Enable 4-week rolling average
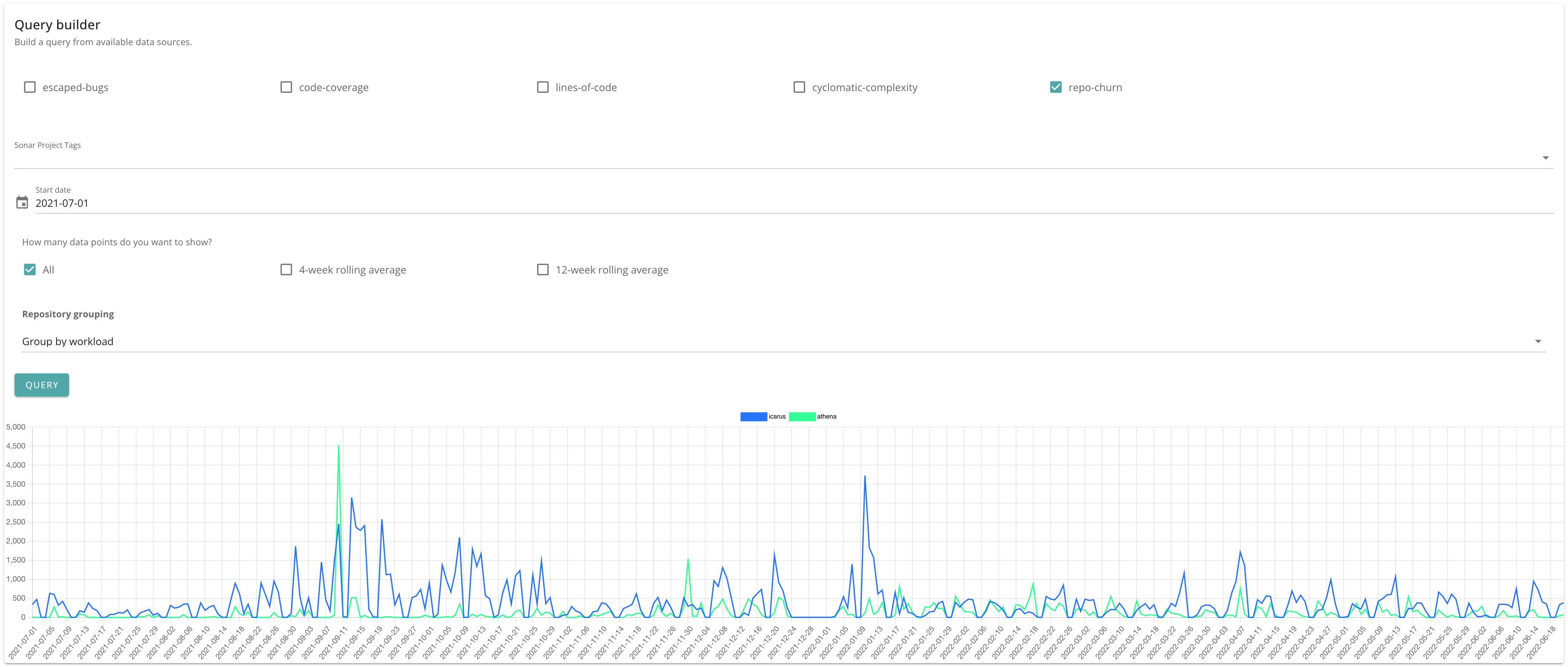The height and width of the screenshot is (667, 1568). tap(286, 269)
